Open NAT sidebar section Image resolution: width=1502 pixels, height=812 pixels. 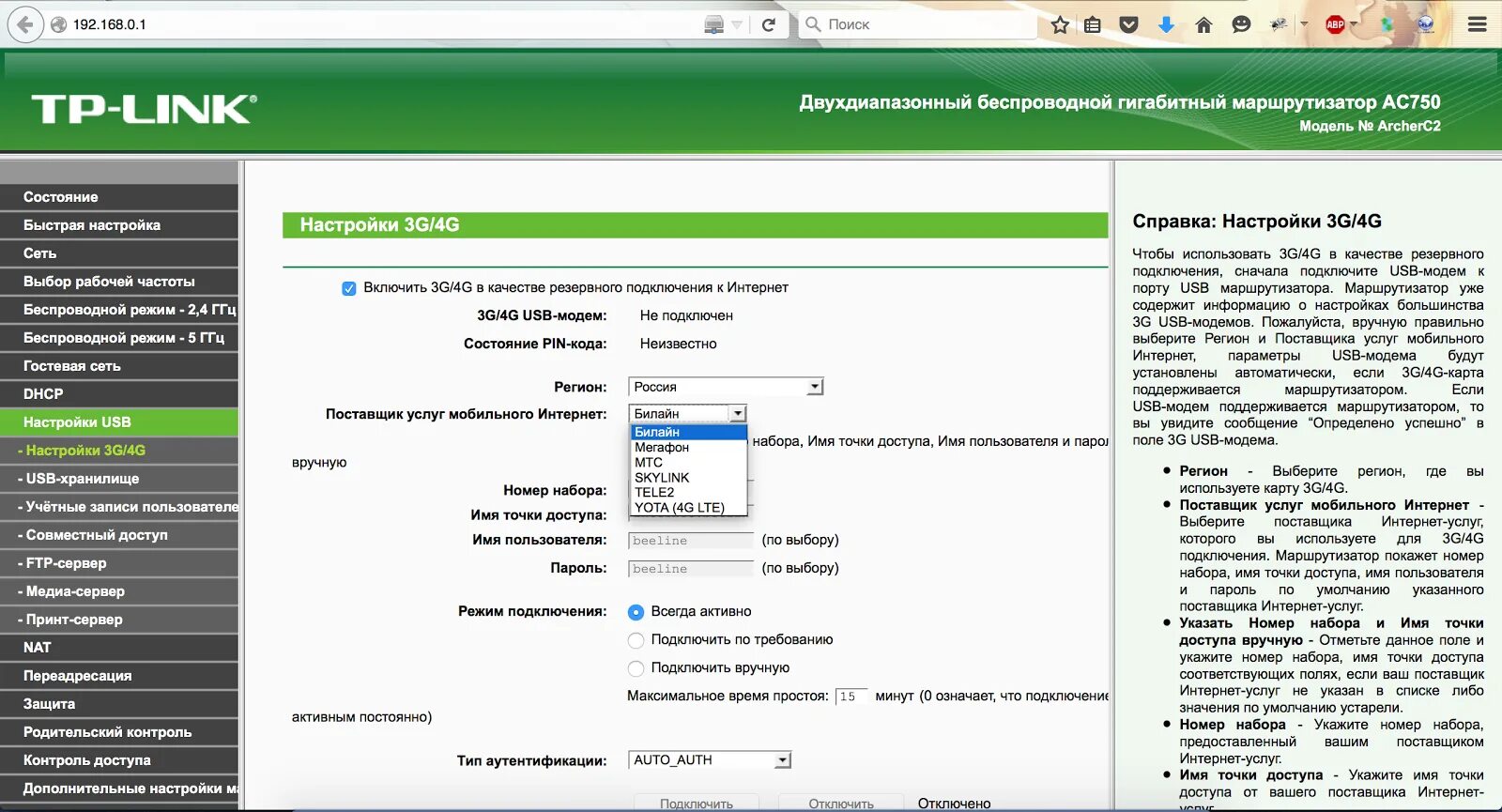pos(119,648)
